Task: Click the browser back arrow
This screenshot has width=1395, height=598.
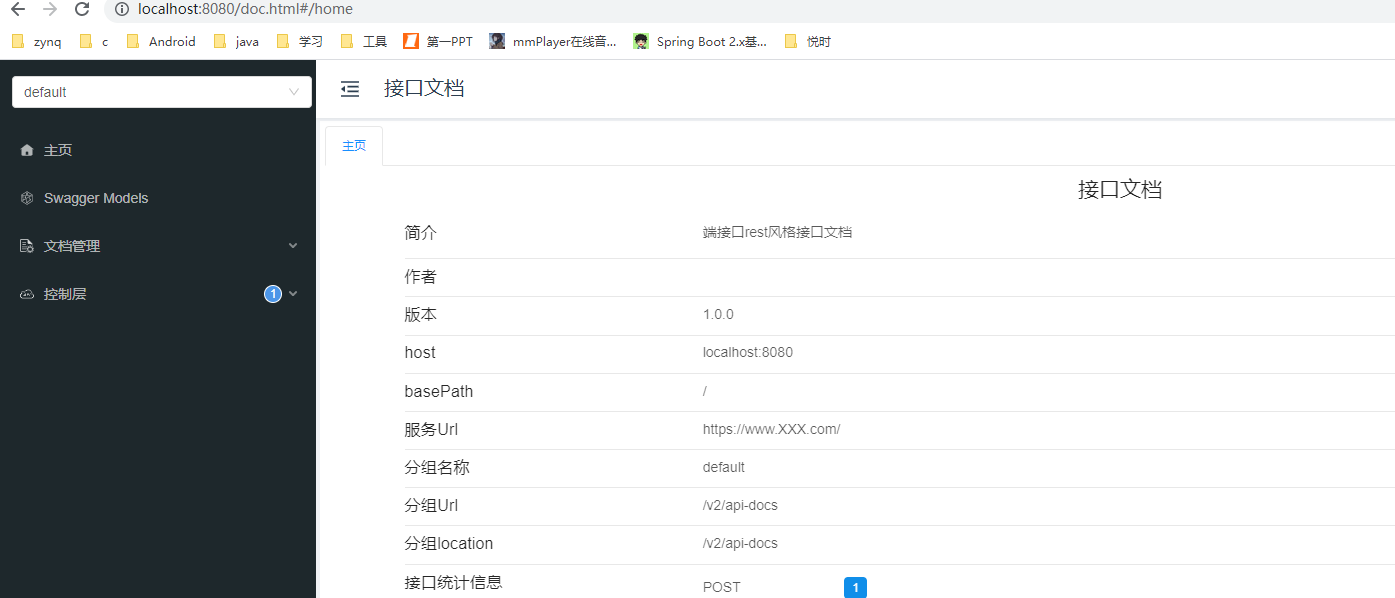Action: click(x=18, y=9)
